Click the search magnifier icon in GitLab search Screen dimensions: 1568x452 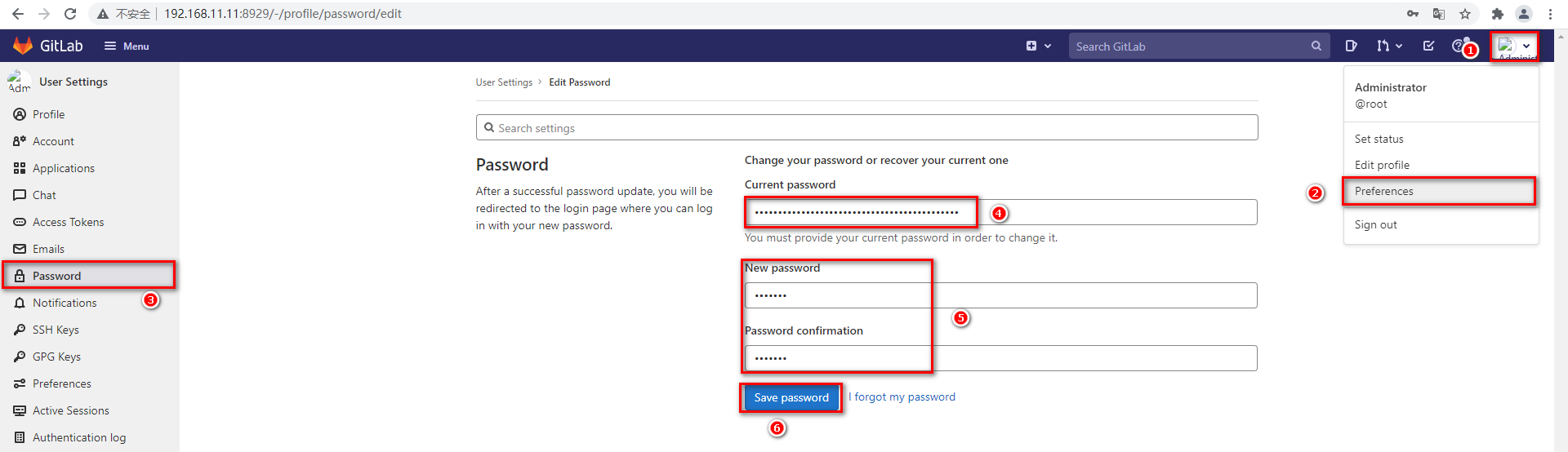click(1316, 46)
